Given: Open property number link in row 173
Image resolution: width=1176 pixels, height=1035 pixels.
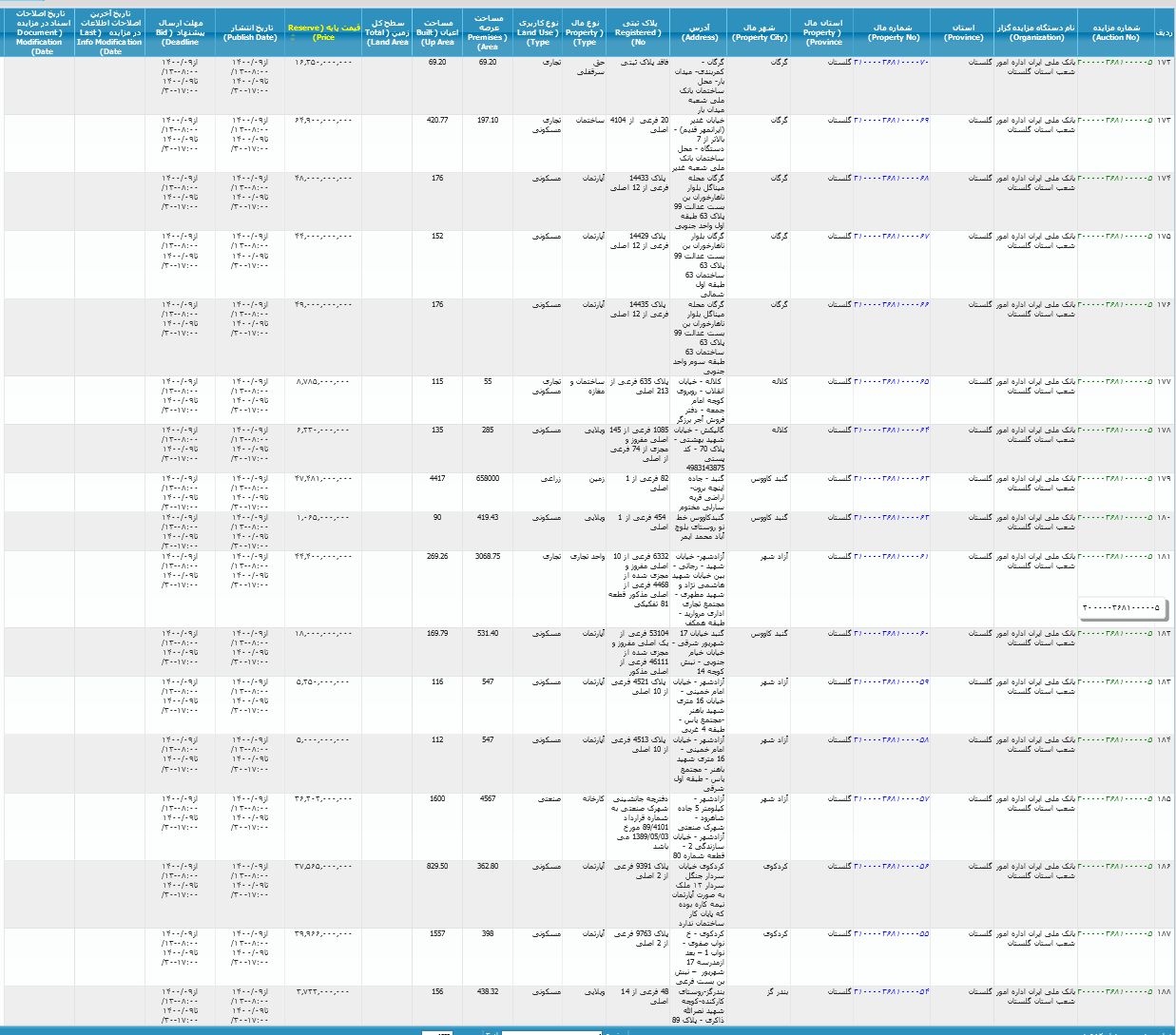Looking at the screenshot, I should 891,63.
